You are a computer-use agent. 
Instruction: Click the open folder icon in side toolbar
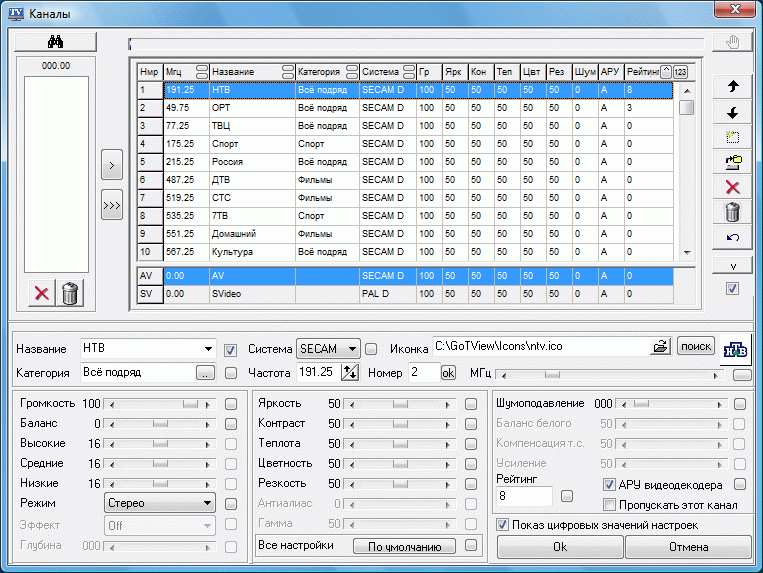(x=732, y=162)
